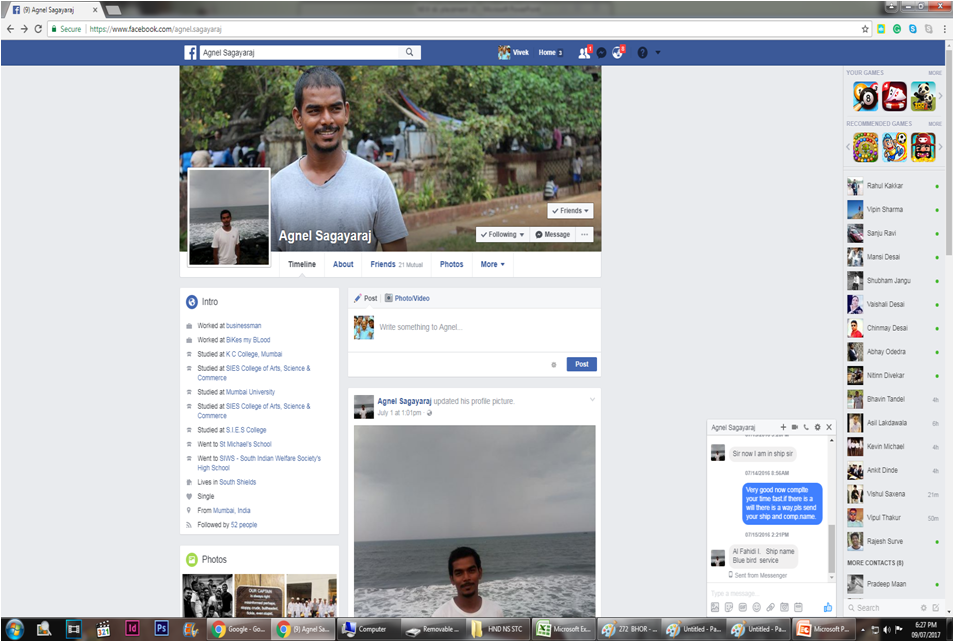Click the Facebook logo in top bar
The image size is (954, 642).
tap(190, 52)
